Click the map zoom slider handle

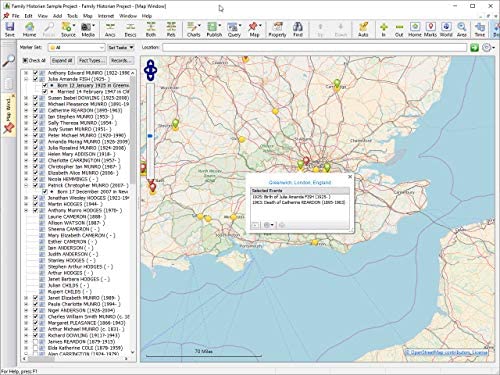[150, 136]
